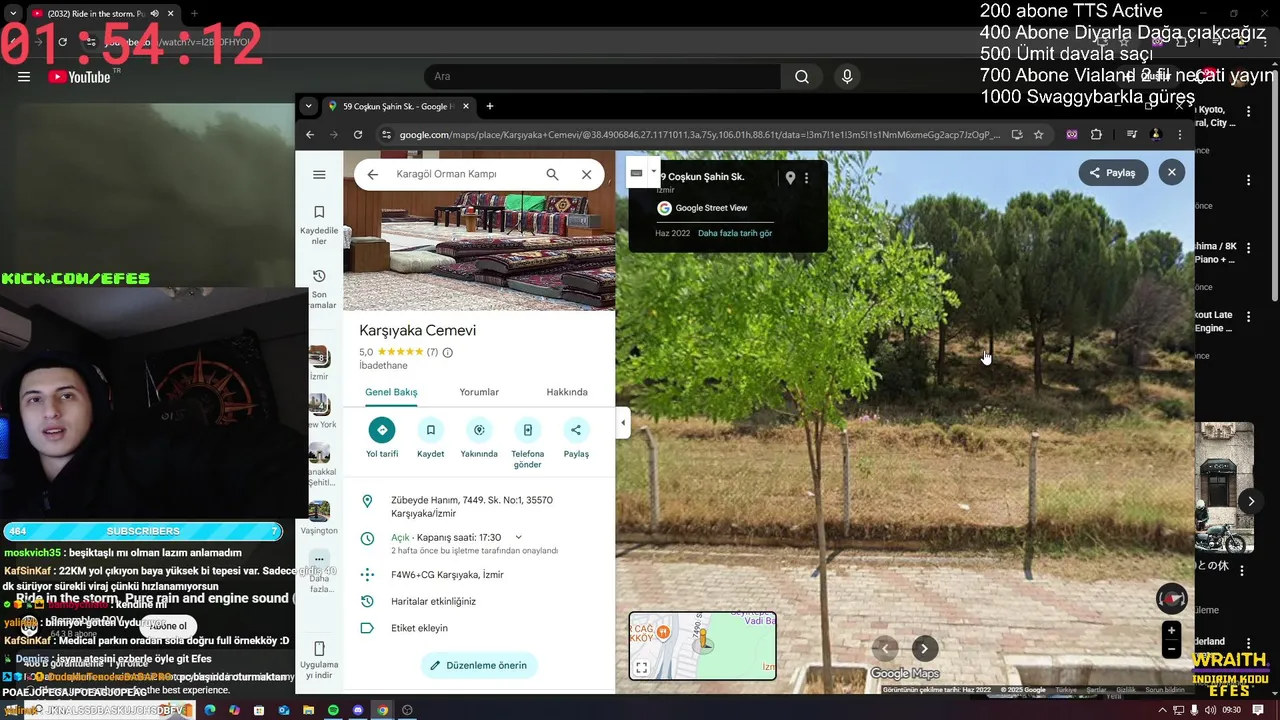Click the Street View compass
This screenshot has height=720, width=1280.
click(x=1172, y=598)
